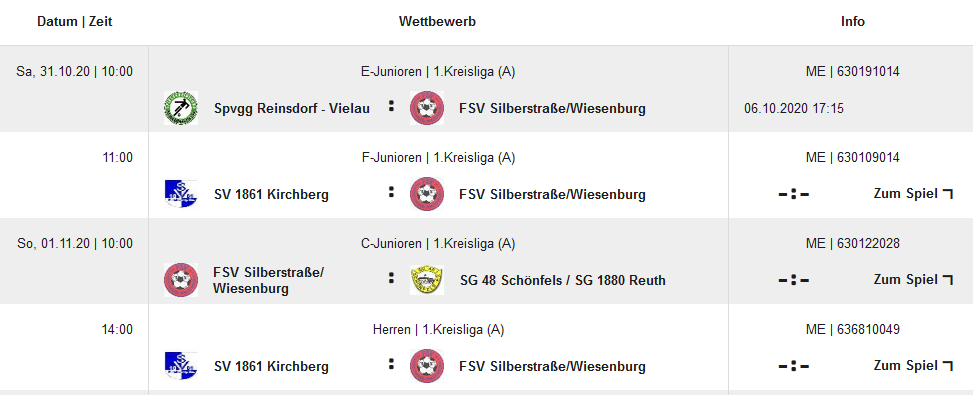Click team name Spvgg Reinsdorf - Vielau
The image size is (973, 395).
tap(292, 109)
